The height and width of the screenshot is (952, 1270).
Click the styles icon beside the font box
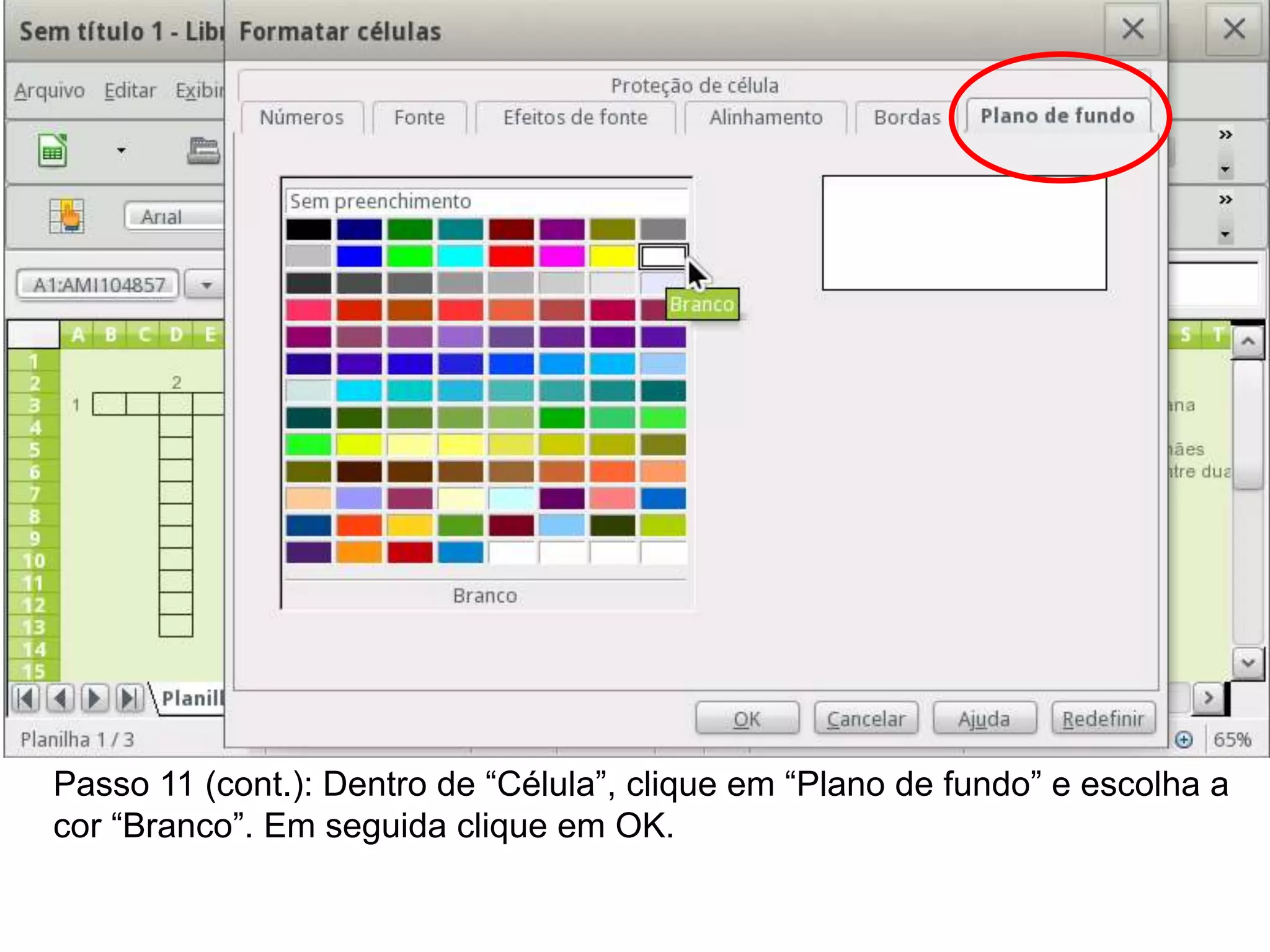67,216
